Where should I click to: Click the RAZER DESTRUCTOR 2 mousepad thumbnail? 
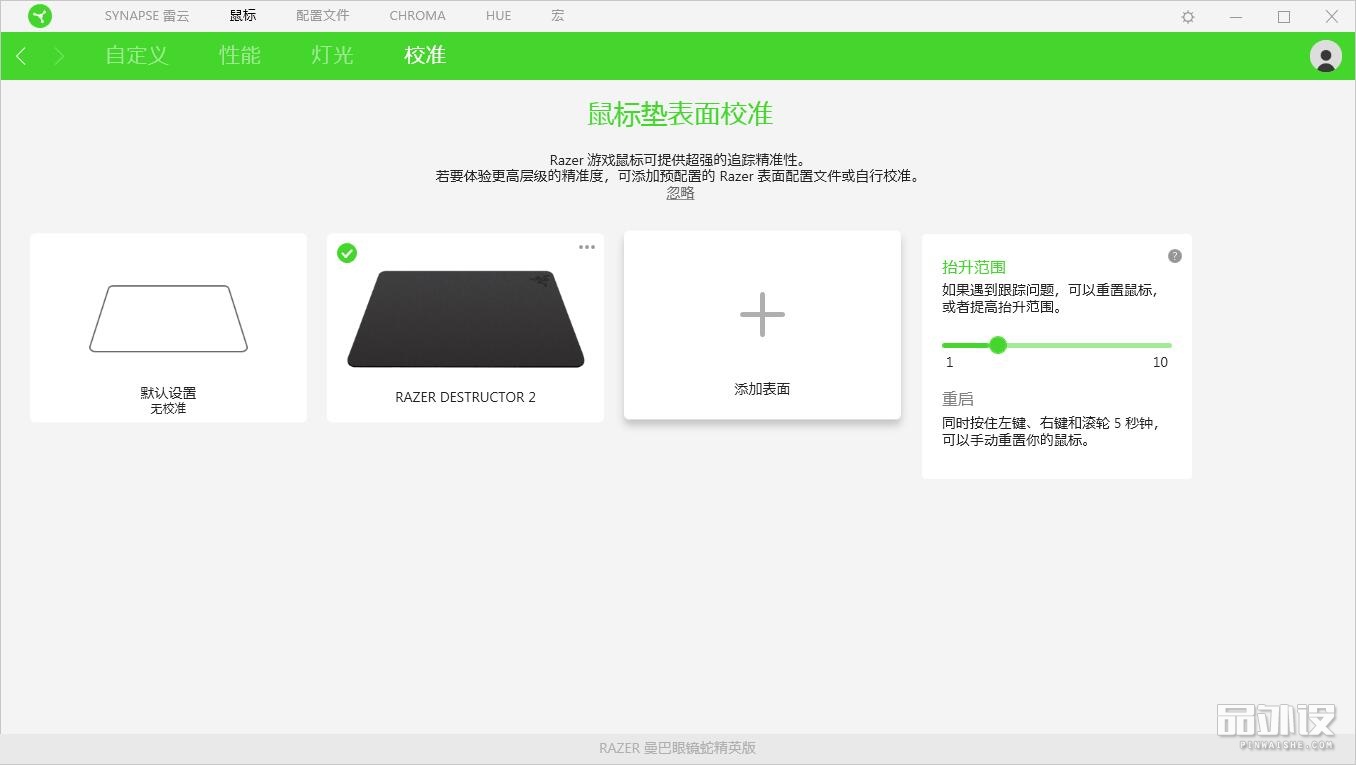pos(465,318)
